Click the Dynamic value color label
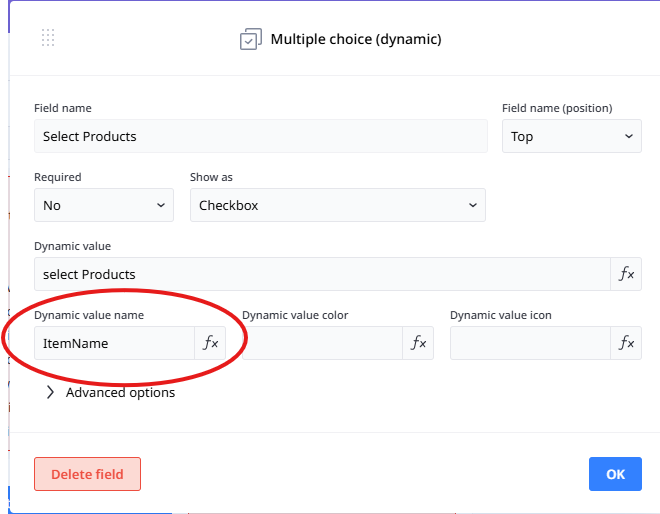660x514 pixels. coord(295,315)
